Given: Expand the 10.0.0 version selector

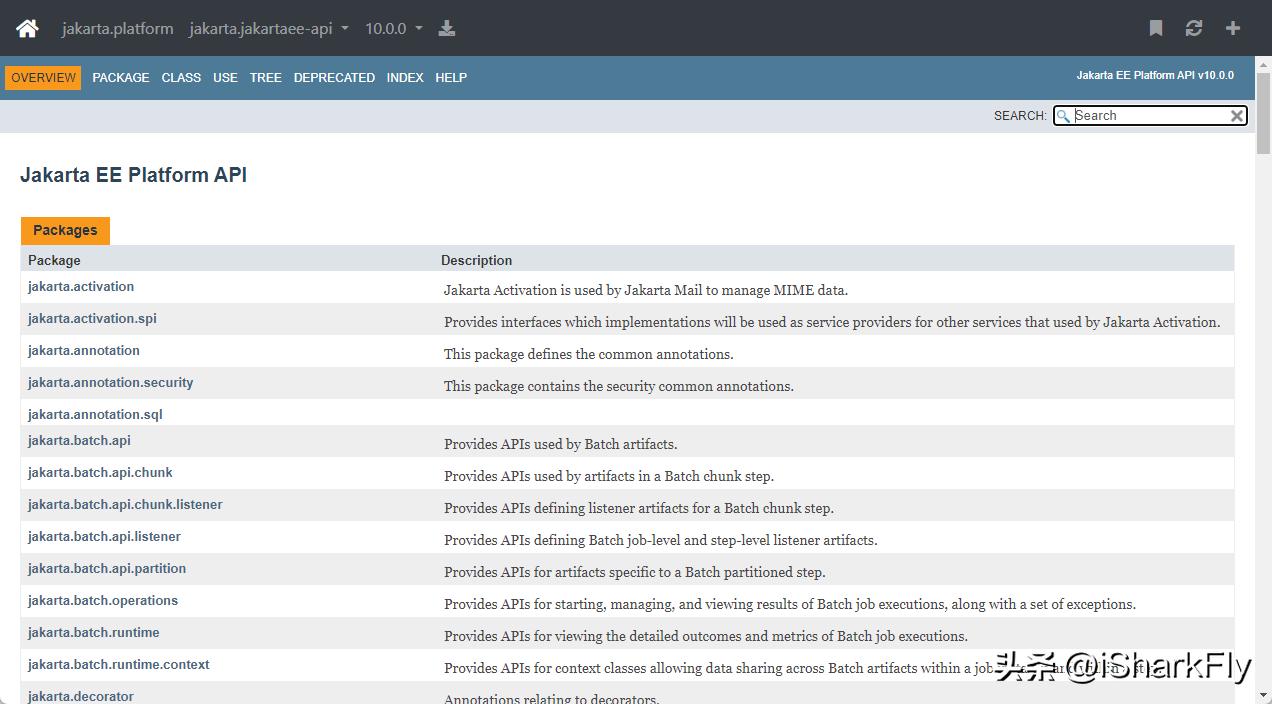Looking at the screenshot, I should pyautogui.click(x=393, y=28).
